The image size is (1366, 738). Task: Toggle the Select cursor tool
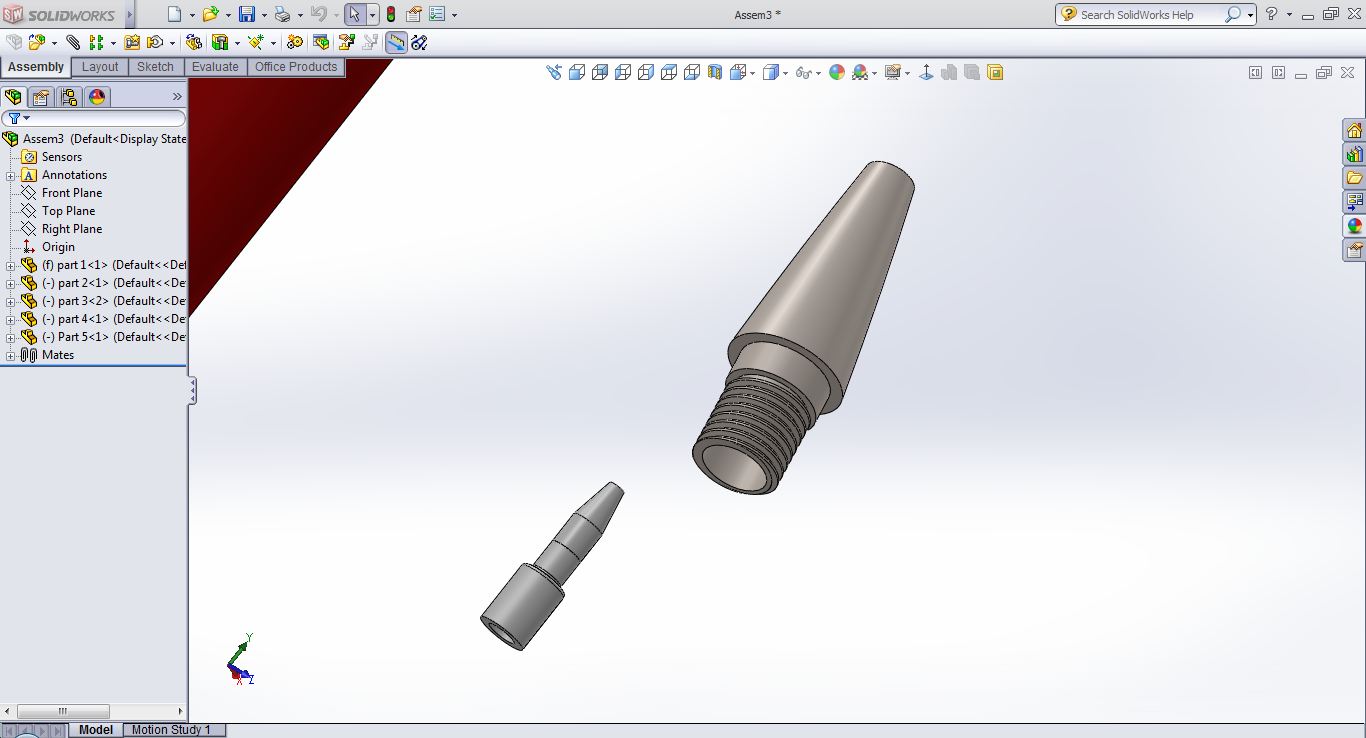click(x=354, y=14)
